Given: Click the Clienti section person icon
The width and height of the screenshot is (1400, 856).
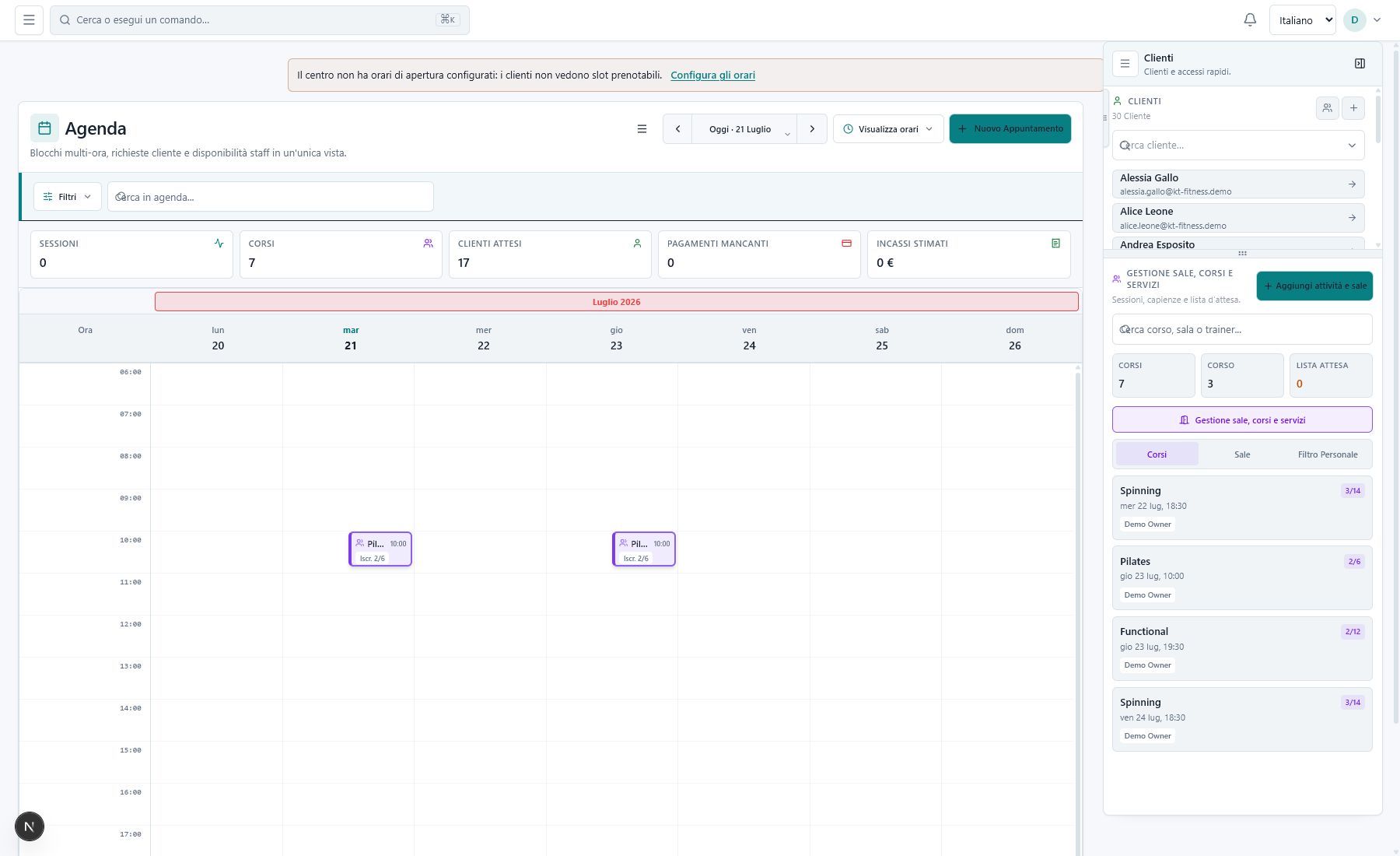Looking at the screenshot, I should pos(1118,101).
